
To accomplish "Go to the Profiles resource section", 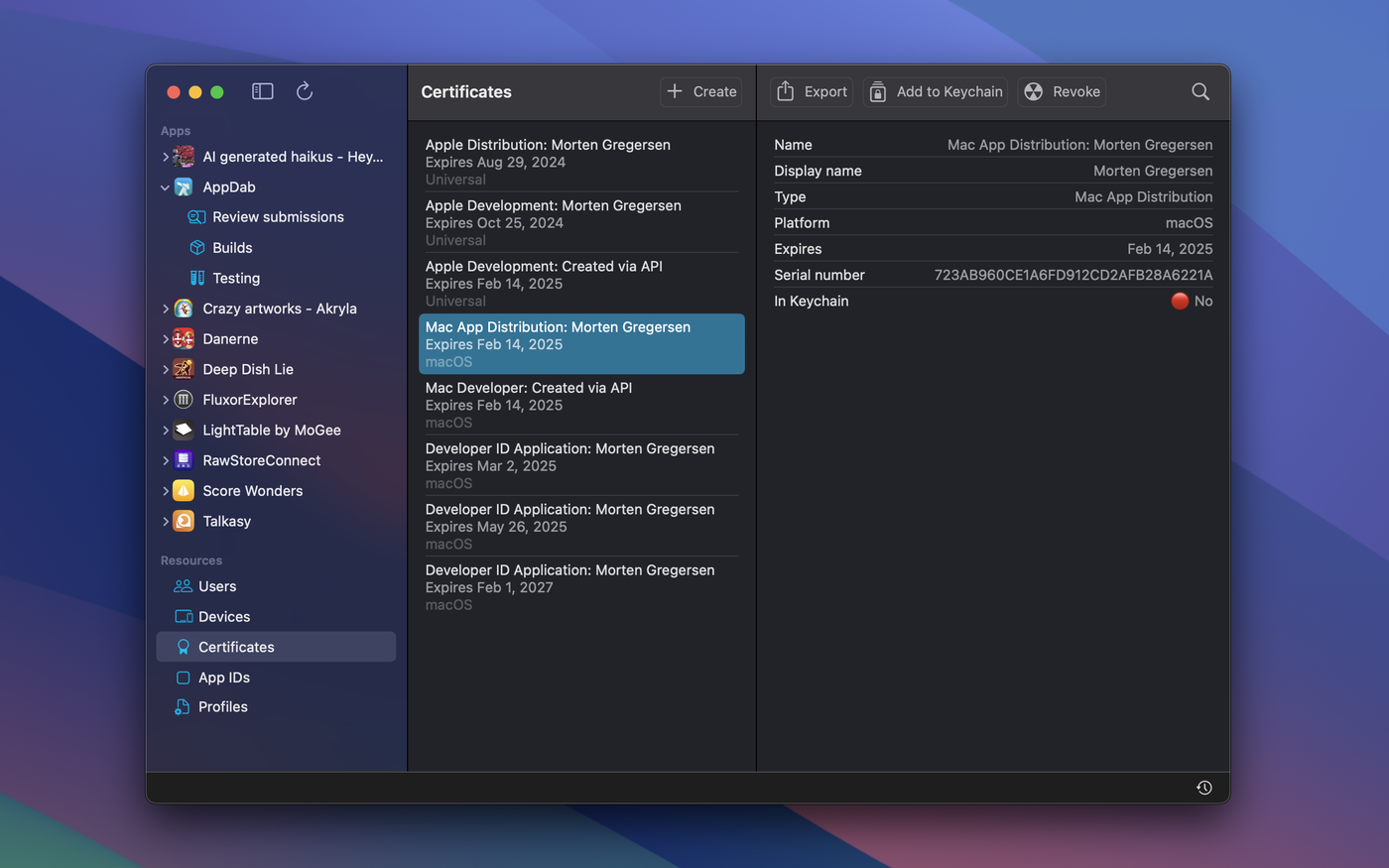I will coord(222,707).
